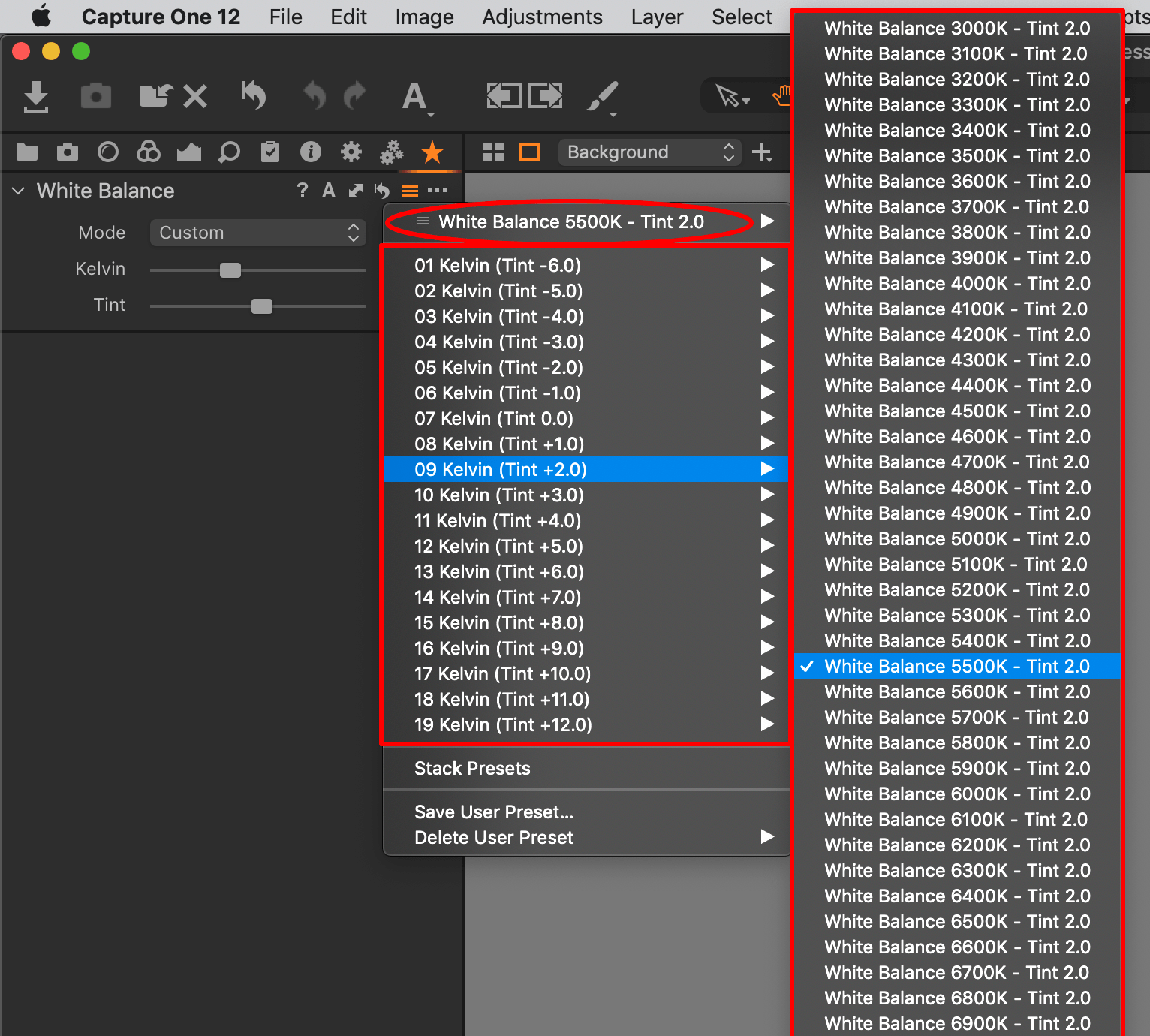The height and width of the screenshot is (1036, 1150).
Task: Expand 10 Kelvin (Tint +3.0) submenu
Action: coord(586,495)
